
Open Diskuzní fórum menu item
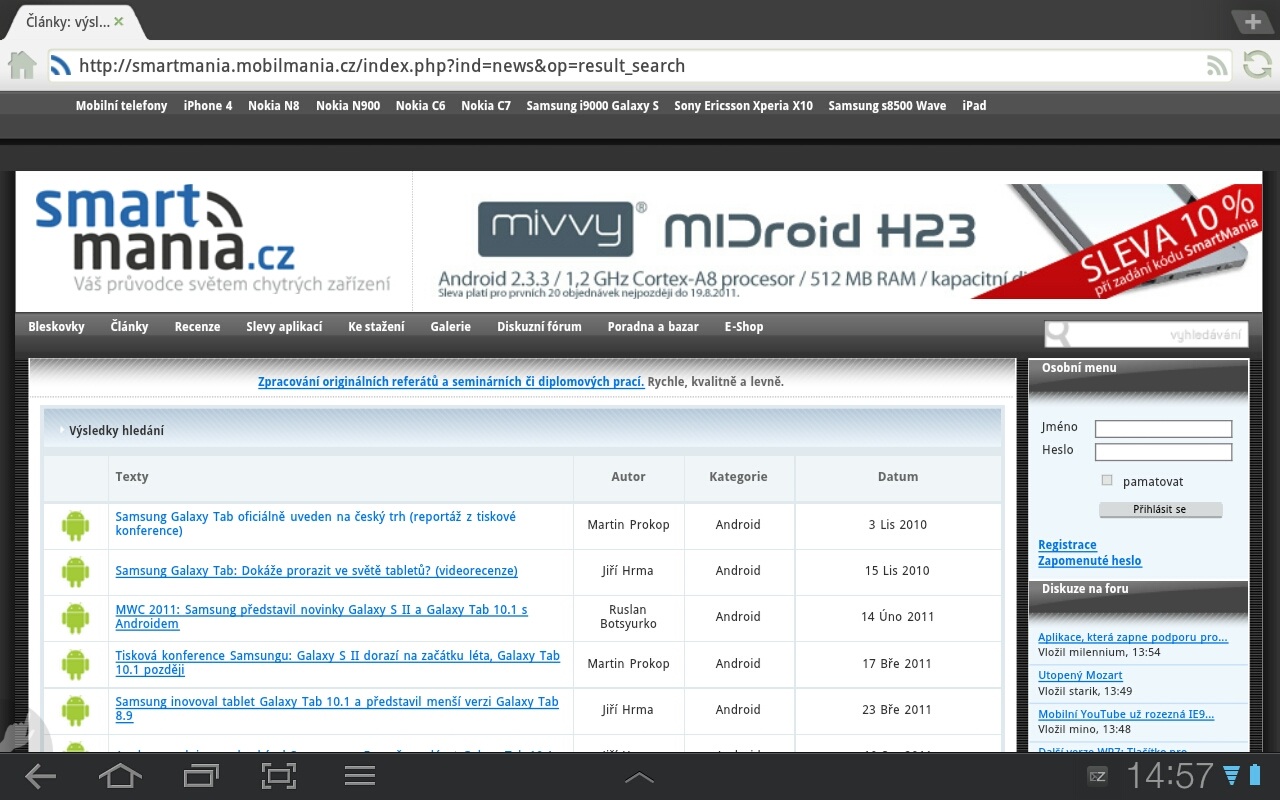coord(539,327)
